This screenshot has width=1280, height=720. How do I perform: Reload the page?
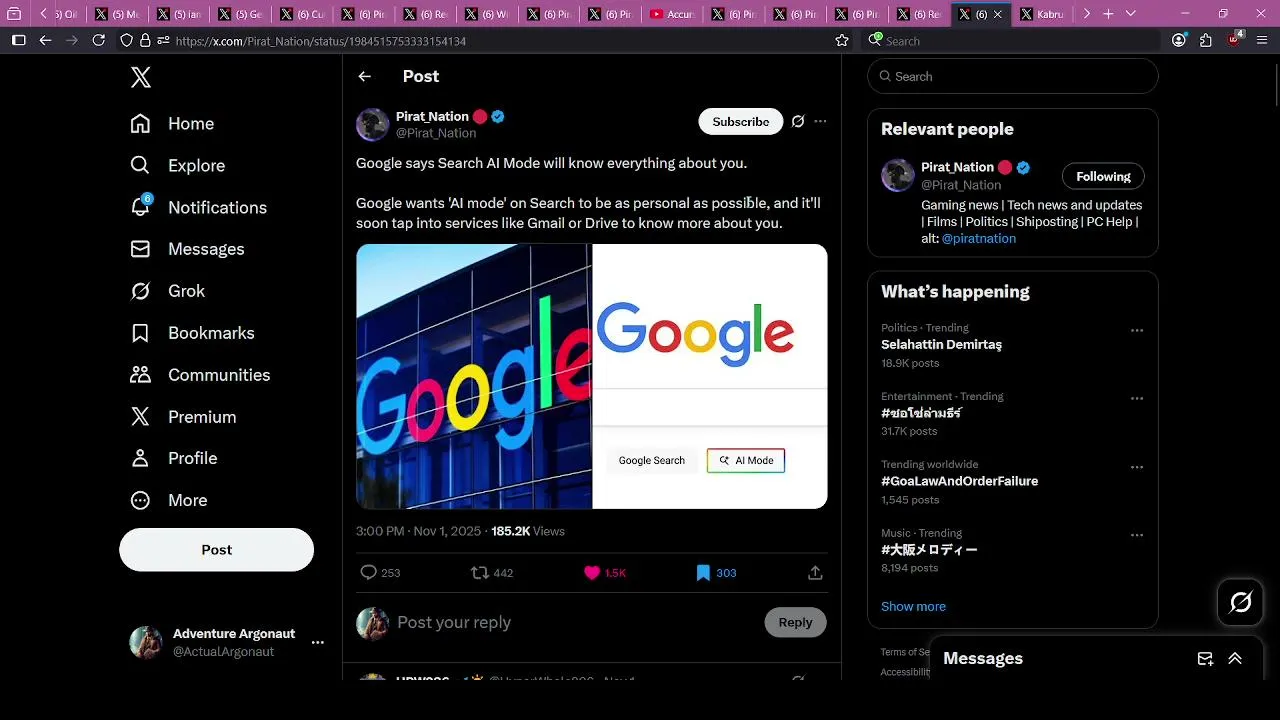pyautogui.click(x=98, y=41)
